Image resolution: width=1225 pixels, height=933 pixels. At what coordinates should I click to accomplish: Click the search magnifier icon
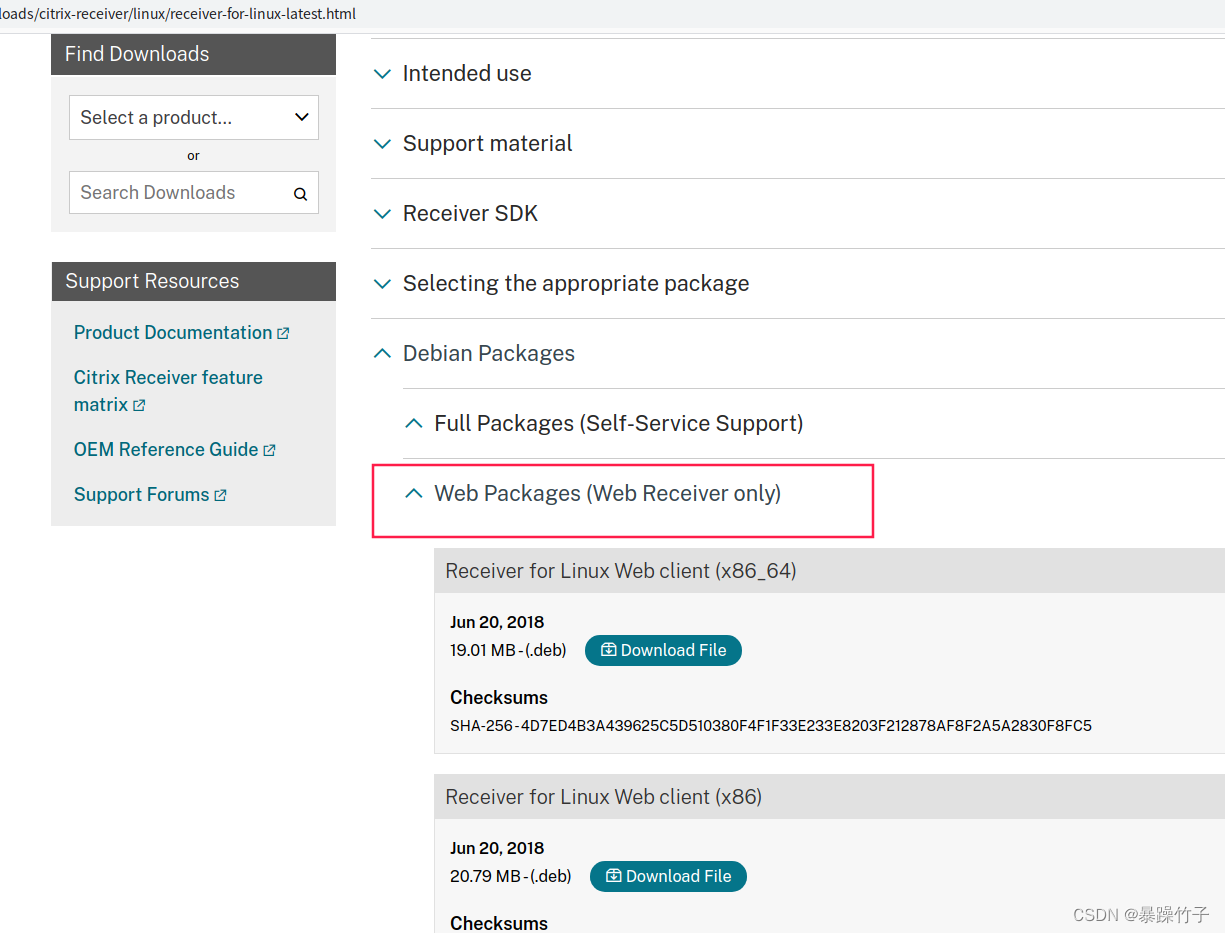300,194
